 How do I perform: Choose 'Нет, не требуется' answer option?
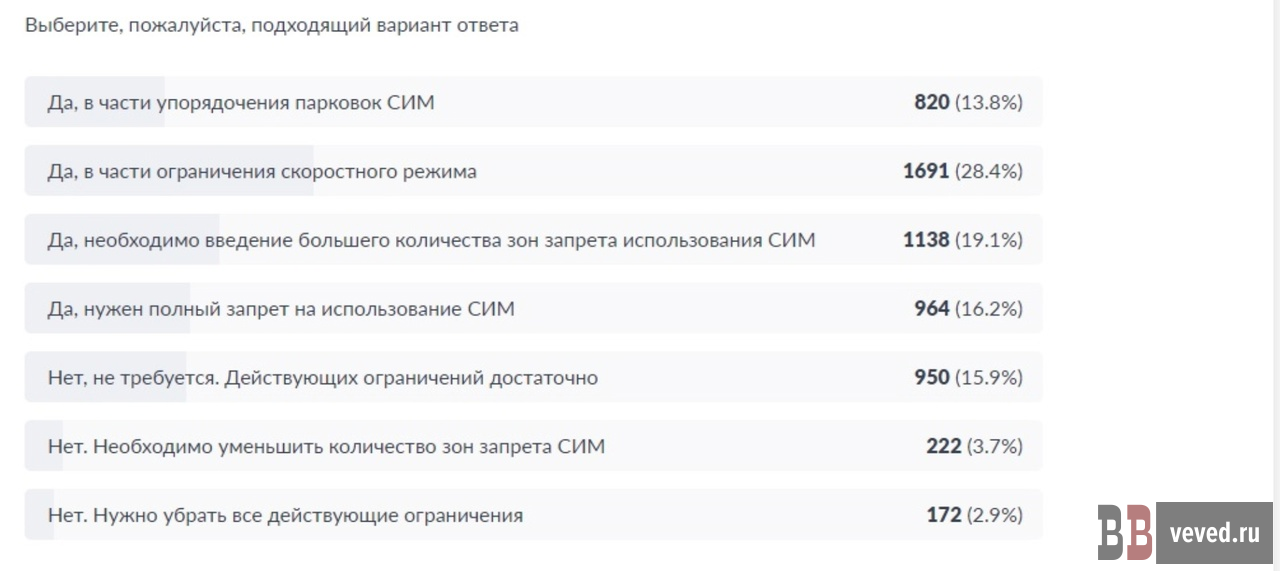pos(322,378)
